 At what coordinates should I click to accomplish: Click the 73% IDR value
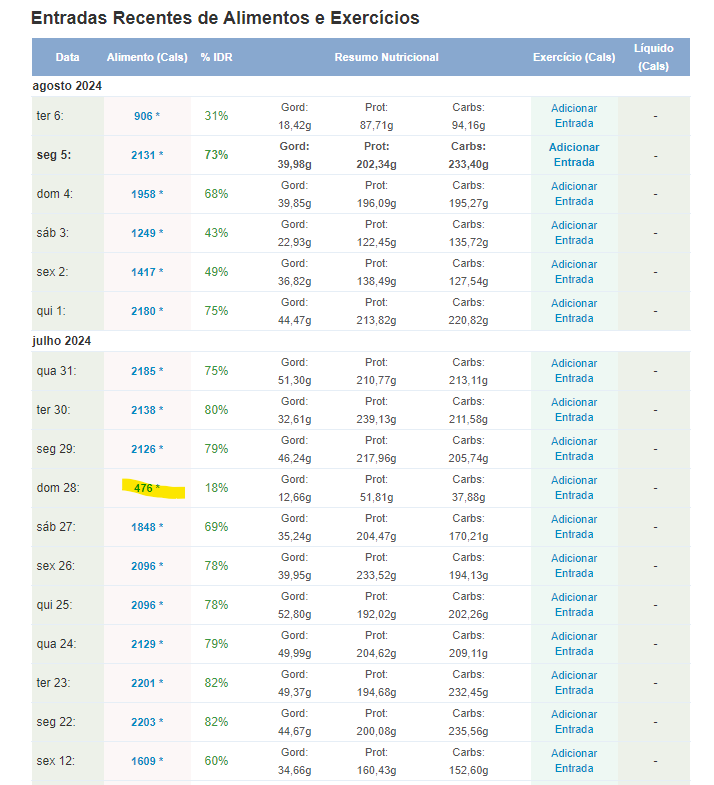coord(216,155)
